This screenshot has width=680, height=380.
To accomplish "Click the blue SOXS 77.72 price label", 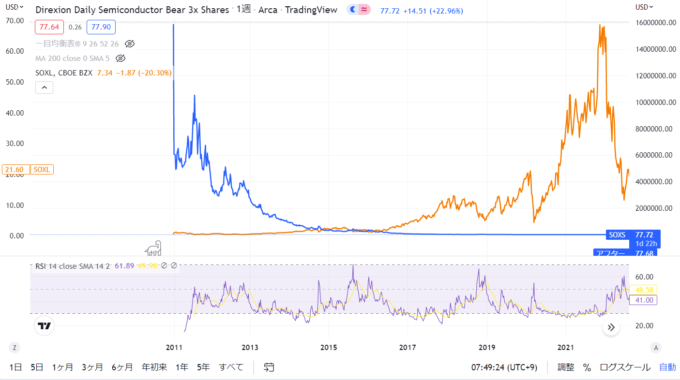I will [x=633, y=235].
